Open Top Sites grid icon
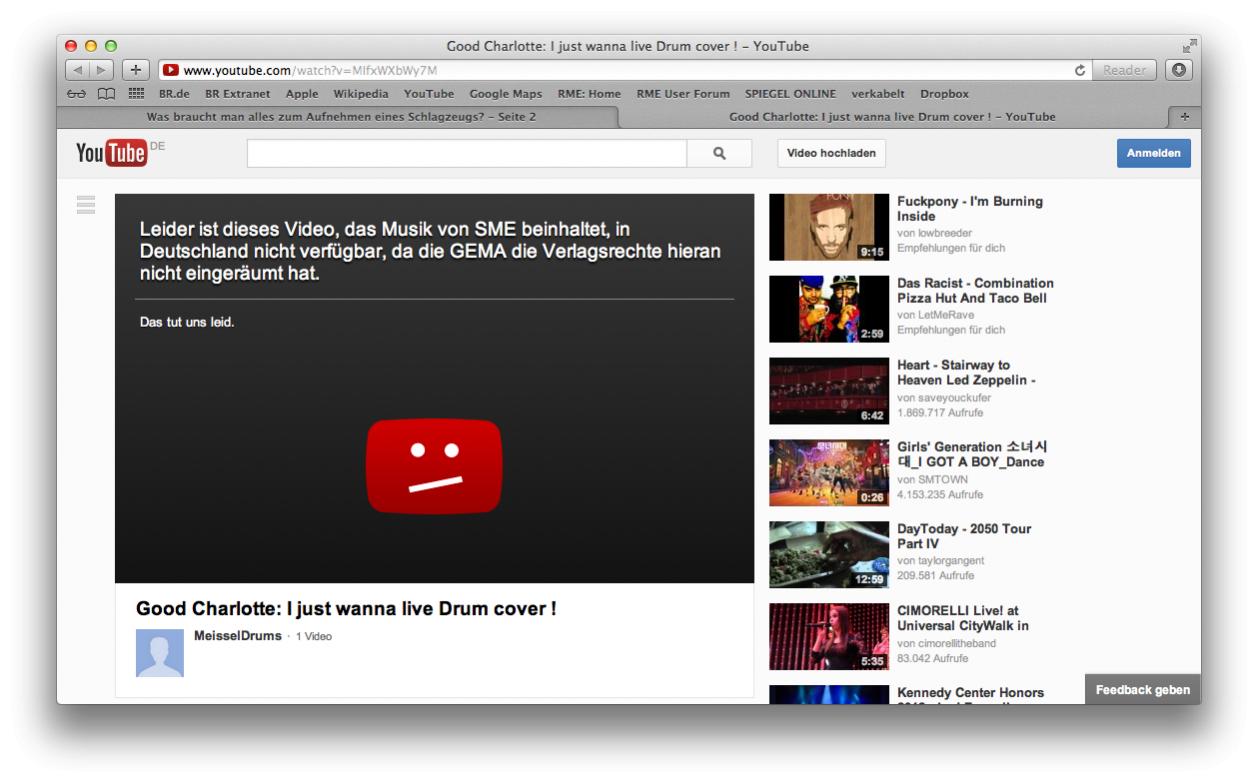The width and height of the screenshot is (1258, 783). 135,94
